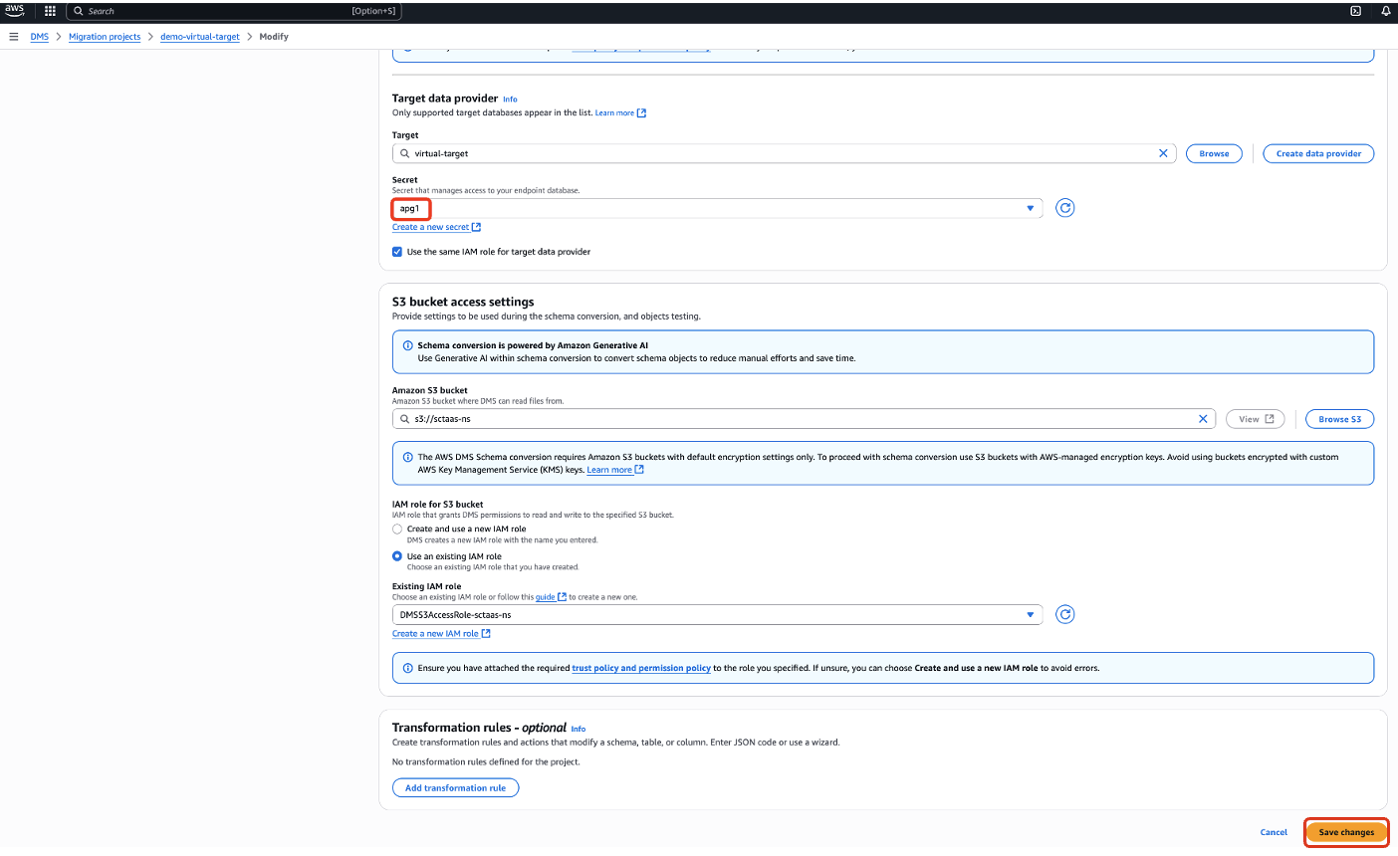Go to the AWS console home logo
Screen dimensions: 1398x856
15,10
